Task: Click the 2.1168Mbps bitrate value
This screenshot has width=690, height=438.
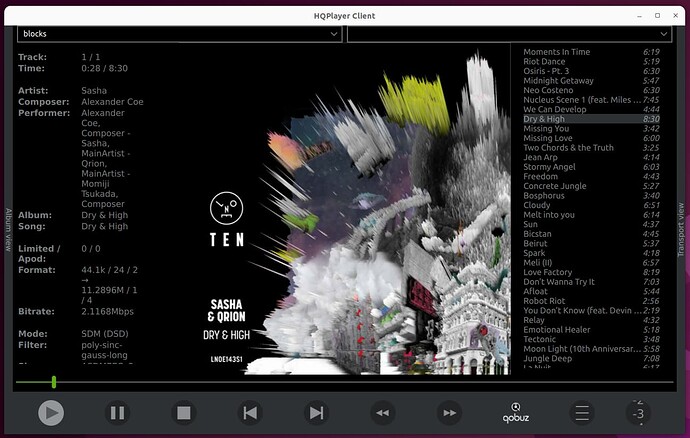Action: tap(107, 312)
